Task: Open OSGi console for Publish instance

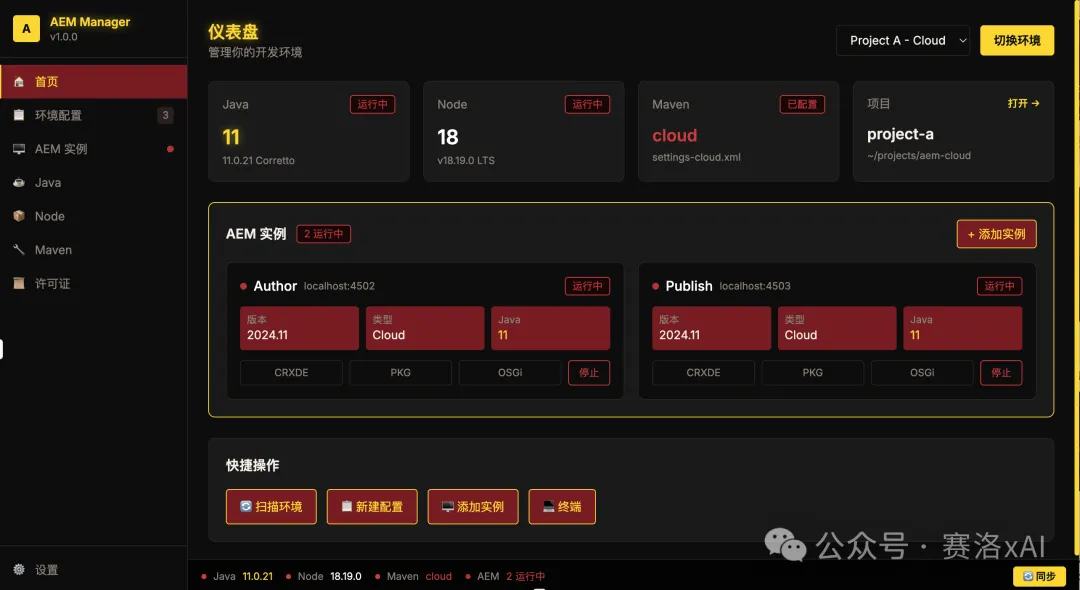Action: coord(921,373)
